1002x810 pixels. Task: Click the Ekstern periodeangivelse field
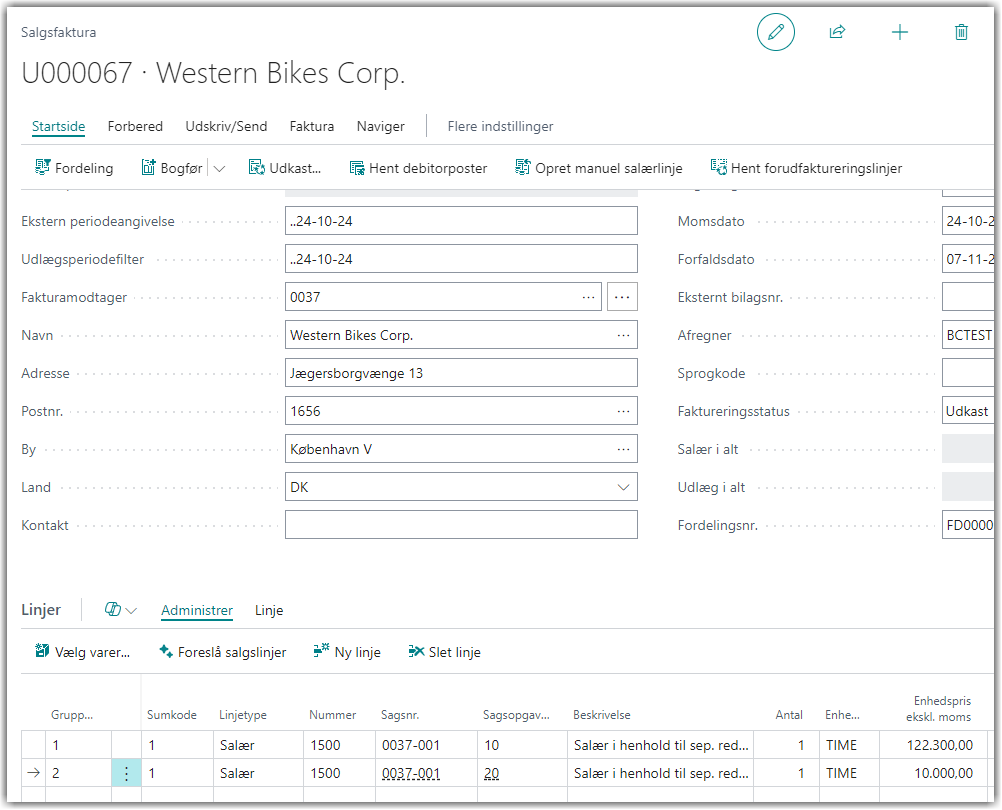pos(461,221)
